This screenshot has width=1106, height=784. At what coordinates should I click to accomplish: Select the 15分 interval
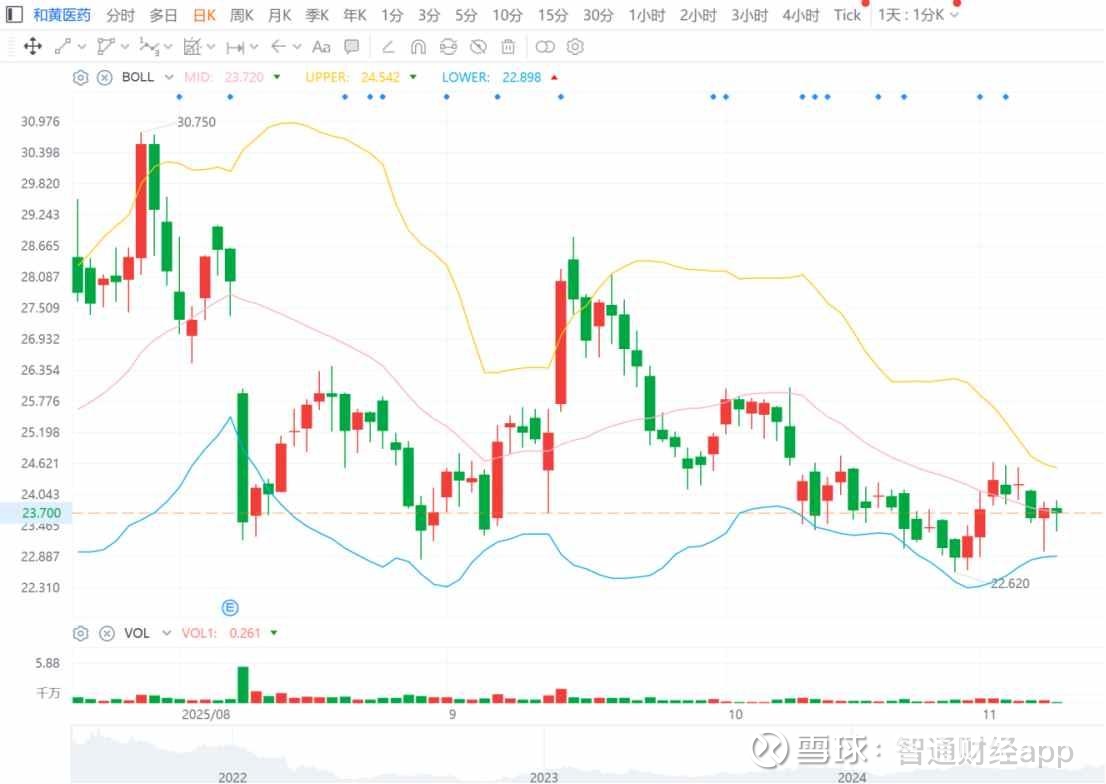point(553,15)
